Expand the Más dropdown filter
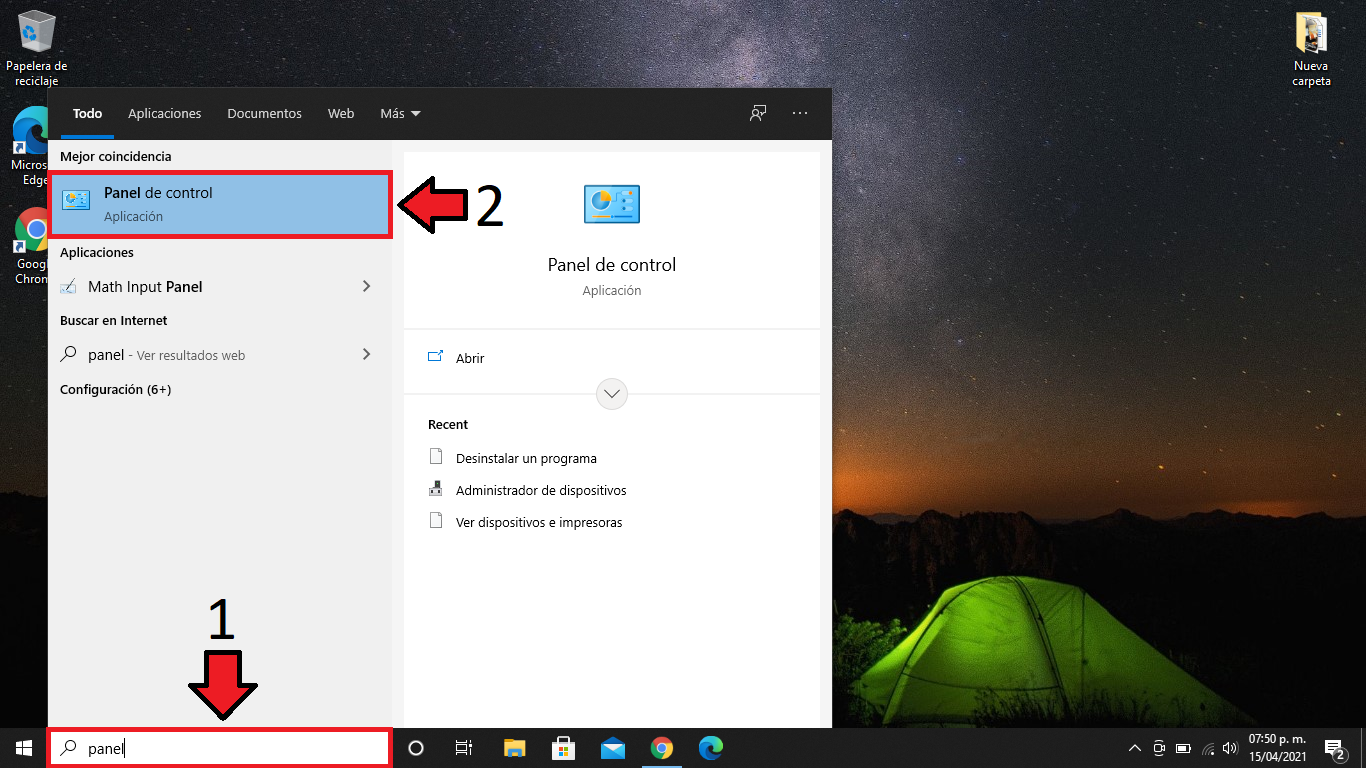This screenshot has width=1366, height=768. (x=400, y=114)
